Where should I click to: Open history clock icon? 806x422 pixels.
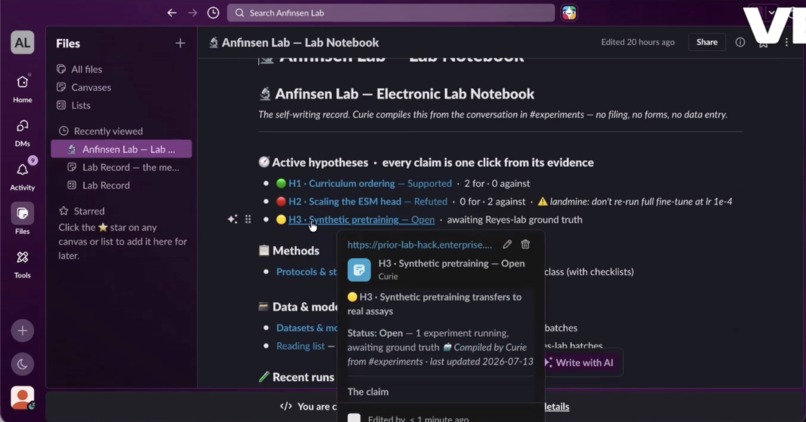pos(213,13)
